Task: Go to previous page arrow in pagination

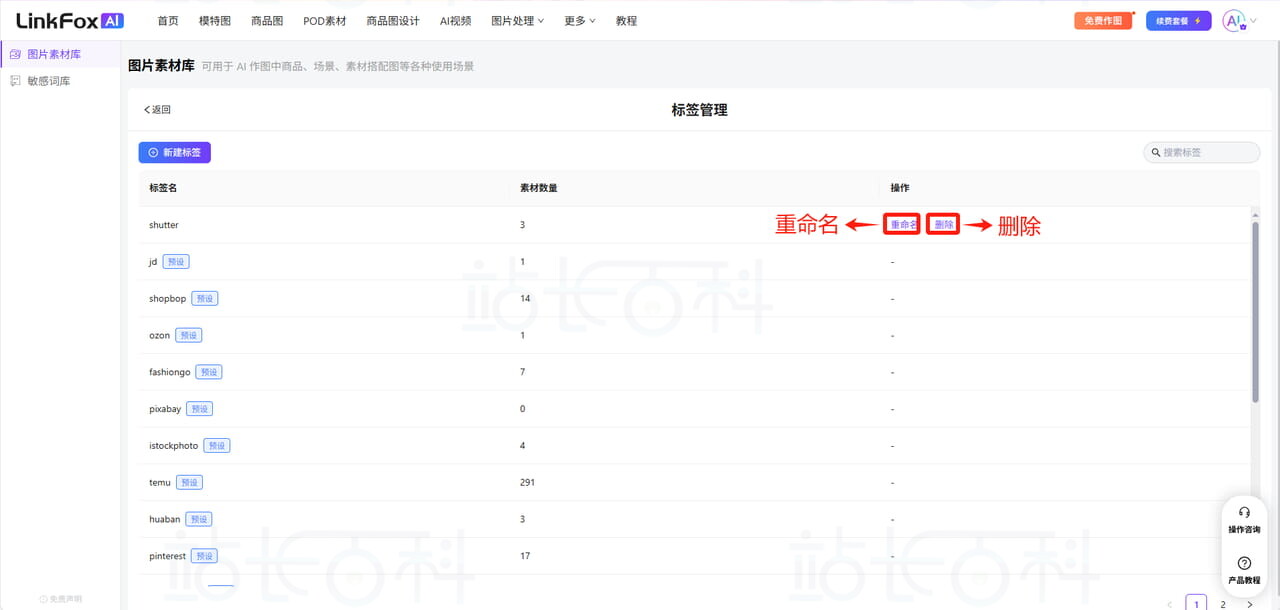Action: pyautogui.click(x=1170, y=604)
